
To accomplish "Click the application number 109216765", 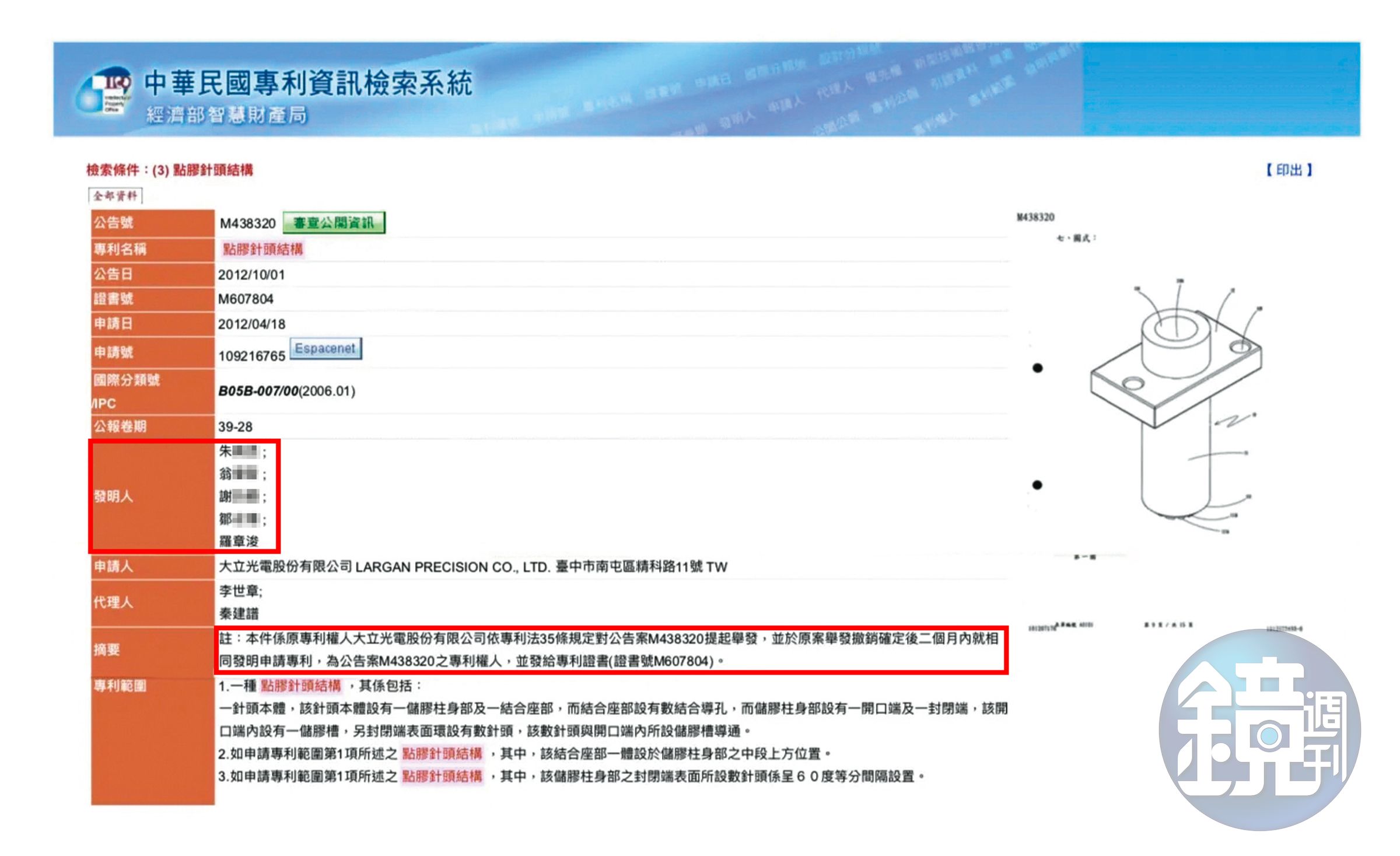I will (251, 356).
